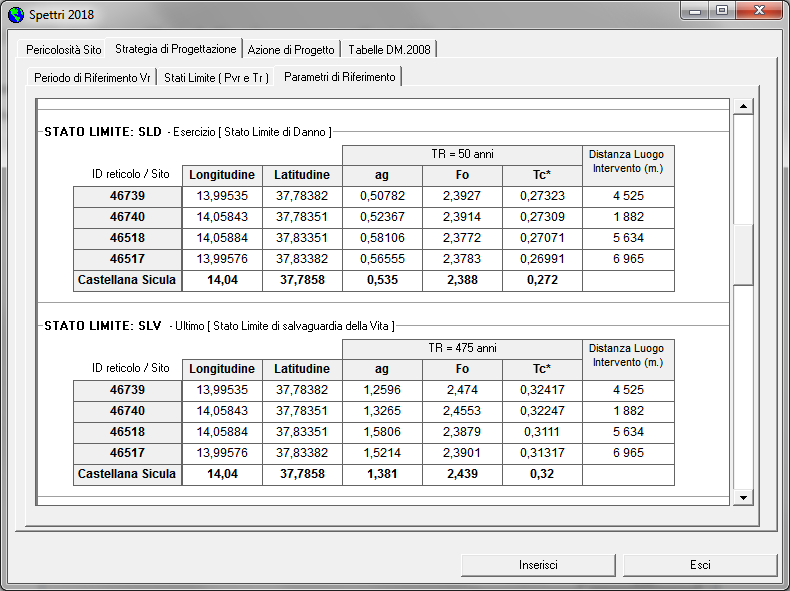The width and height of the screenshot is (790, 591).
Task: Click the SLD ag value 0,52367
Action: [x=382, y=217]
